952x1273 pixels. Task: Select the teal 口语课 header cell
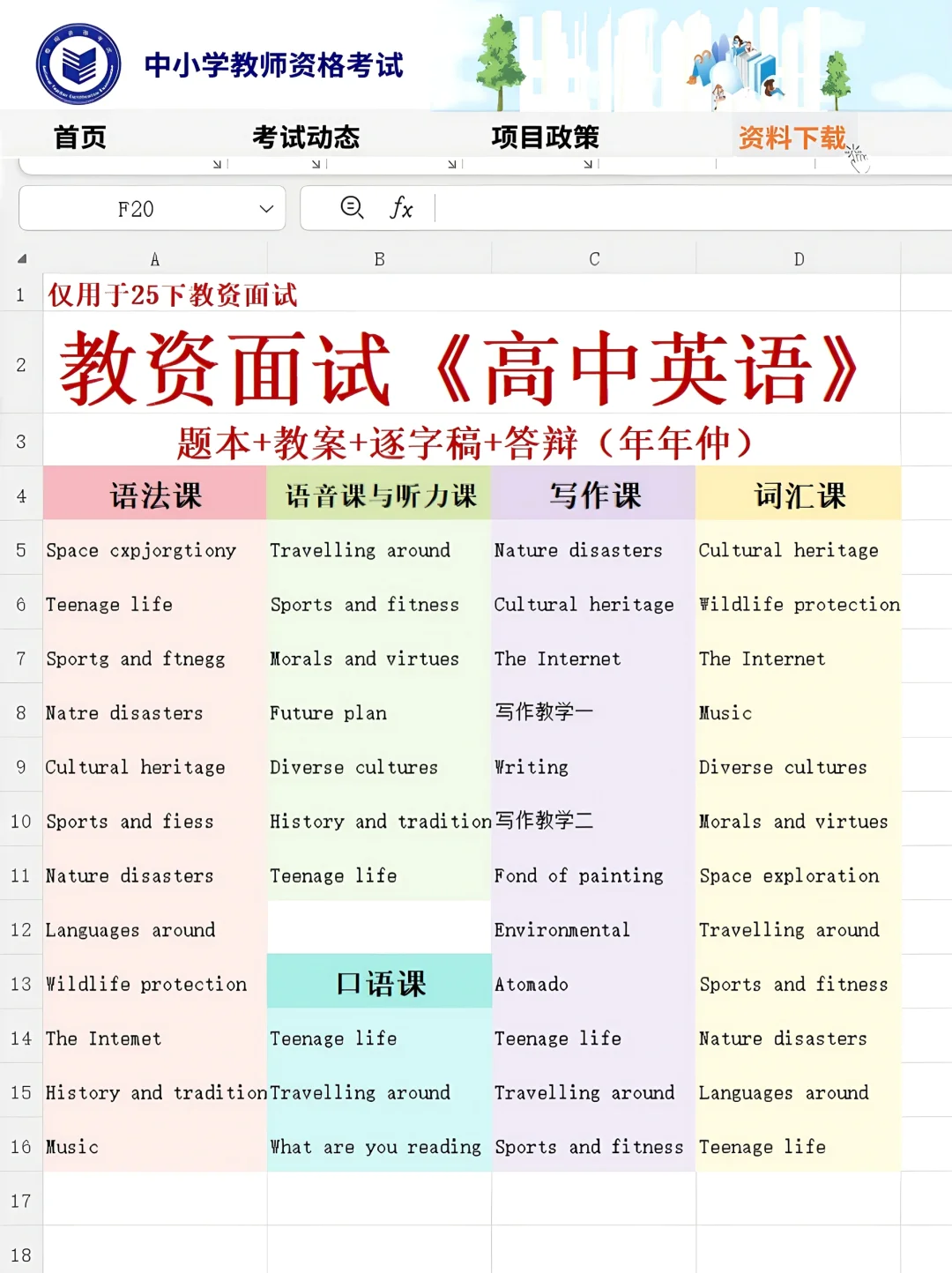[x=378, y=981]
